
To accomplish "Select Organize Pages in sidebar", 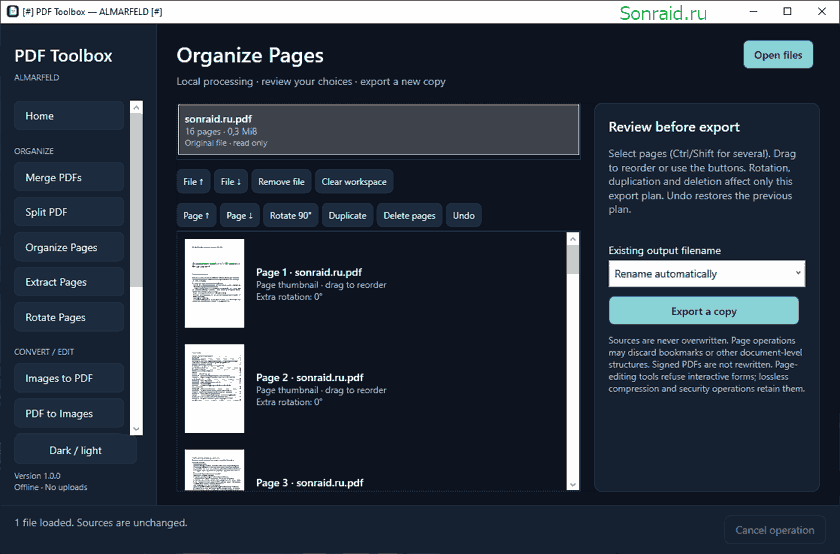I will (x=69, y=247).
